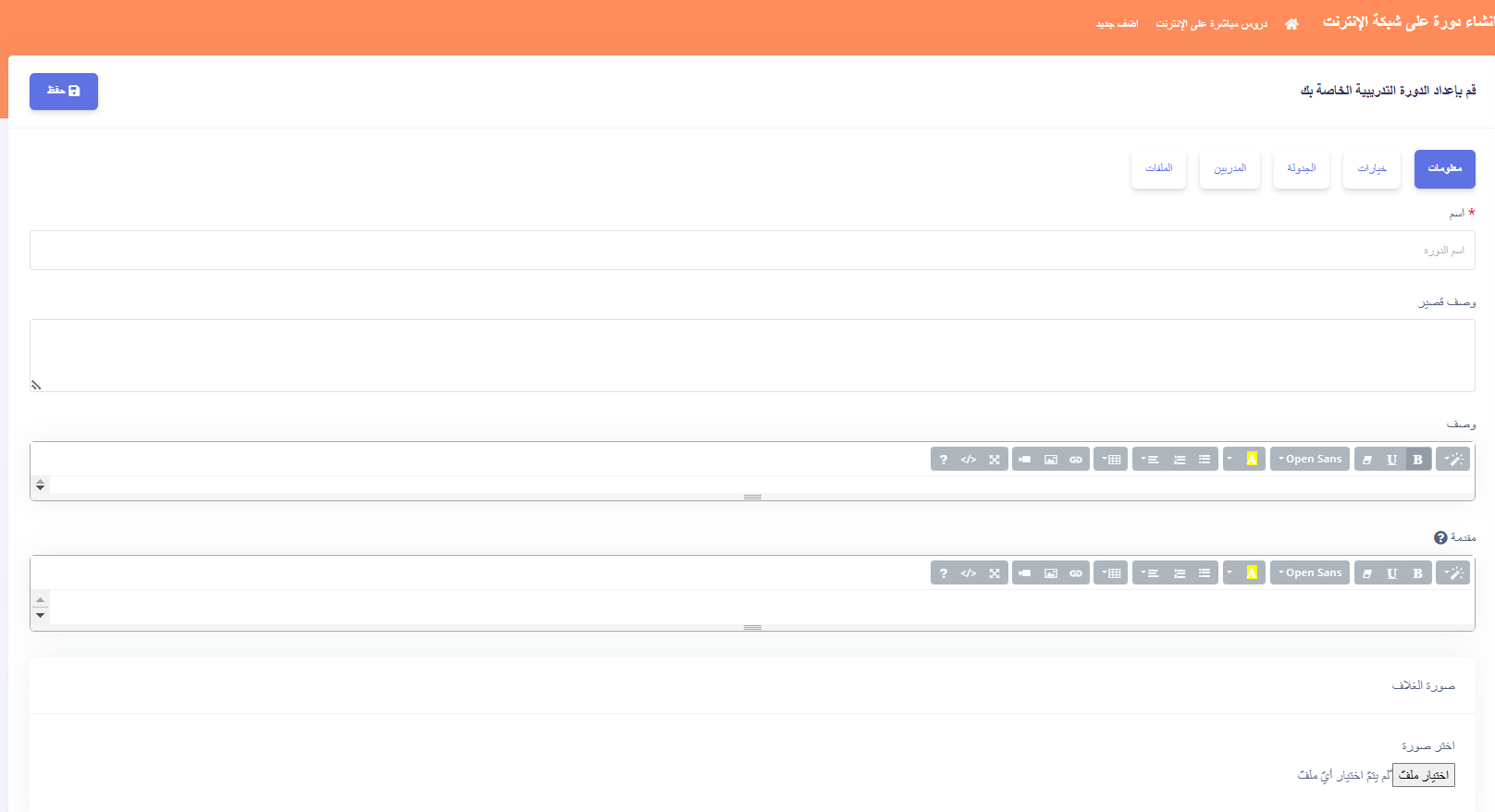Click the home icon in the top bar
This screenshot has height=812, width=1495.
[1291, 24]
